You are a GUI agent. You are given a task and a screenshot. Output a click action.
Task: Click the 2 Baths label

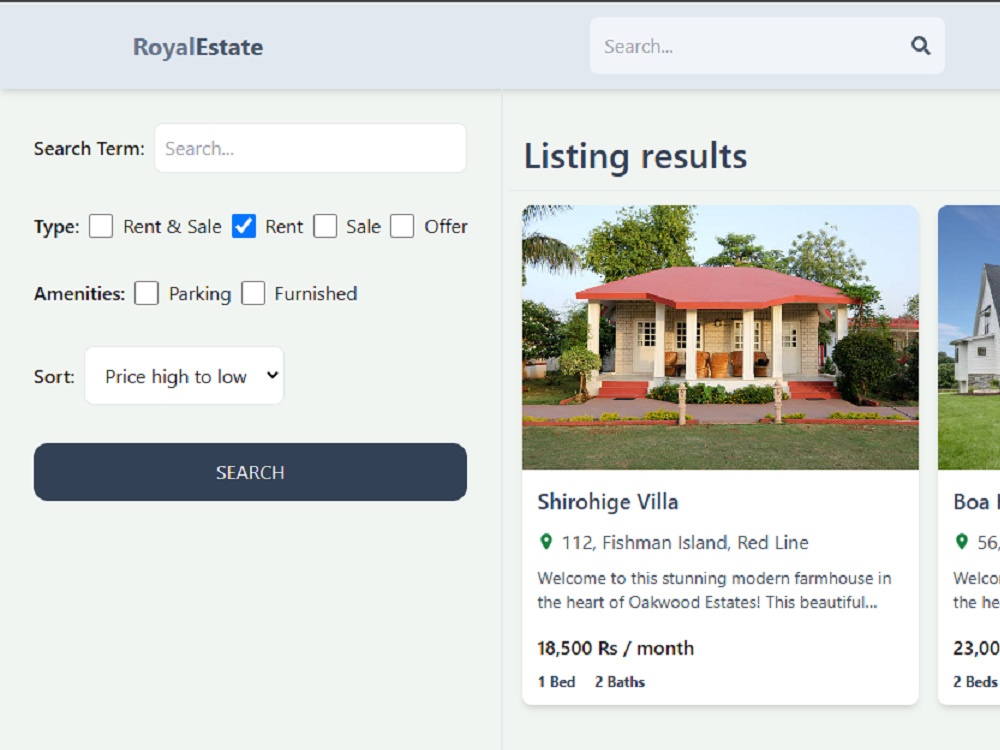coord(620,682)
